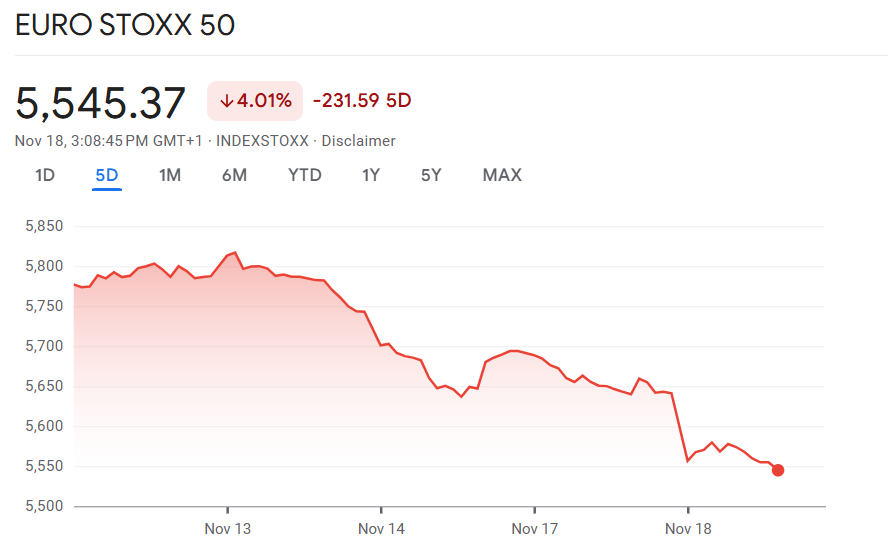Click the EURO STOXX 50 title
The height and width of the screenshot is (545, 888).
[125, 25]
